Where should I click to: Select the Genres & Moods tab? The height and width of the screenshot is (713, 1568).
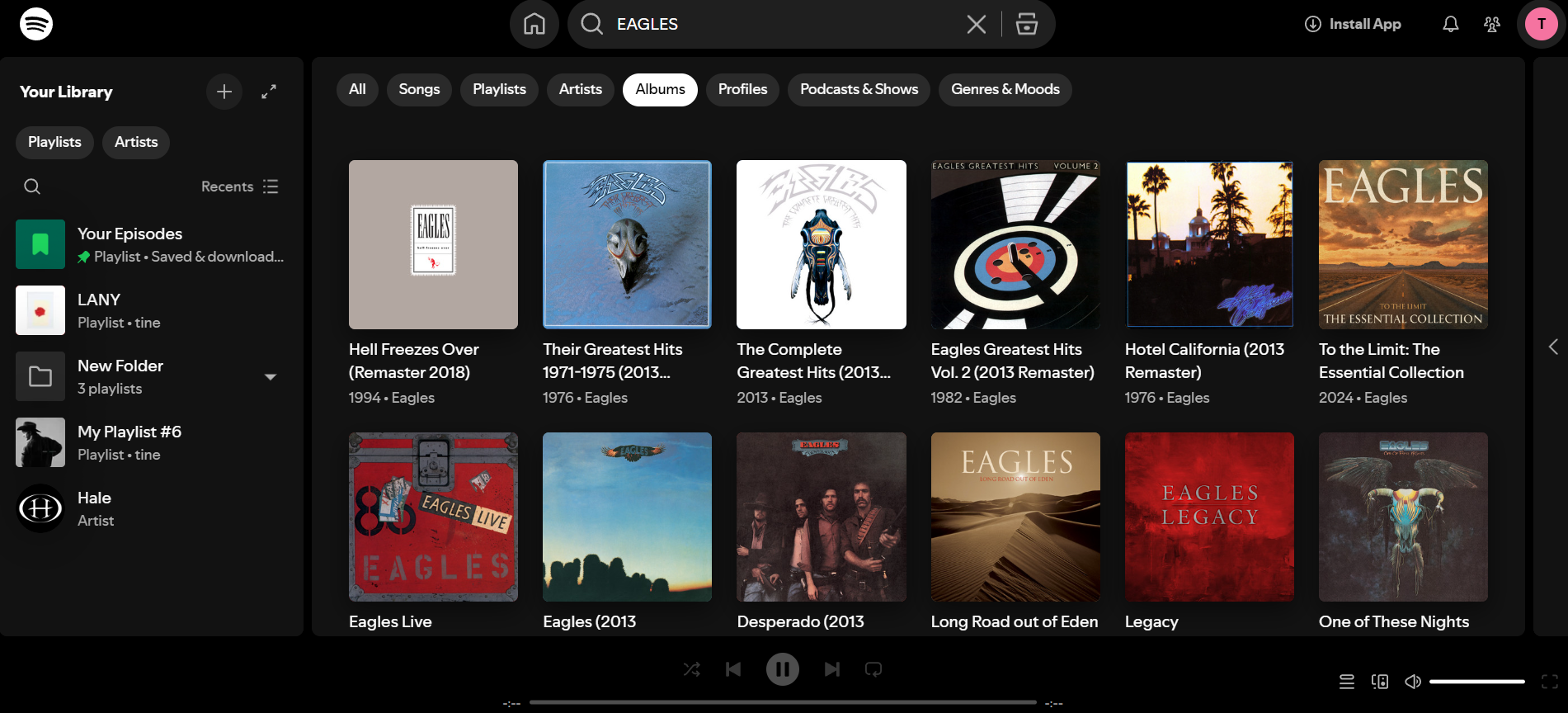click(1005, 89)
